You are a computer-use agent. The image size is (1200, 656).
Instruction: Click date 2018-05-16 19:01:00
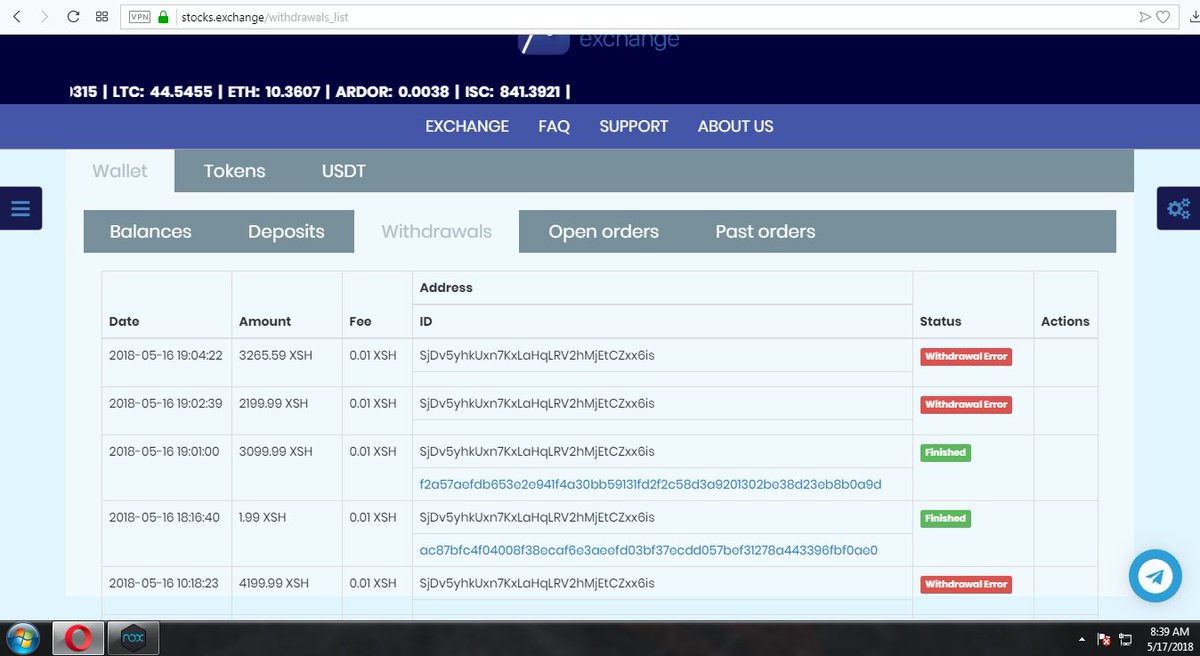(x=164, y=452)
